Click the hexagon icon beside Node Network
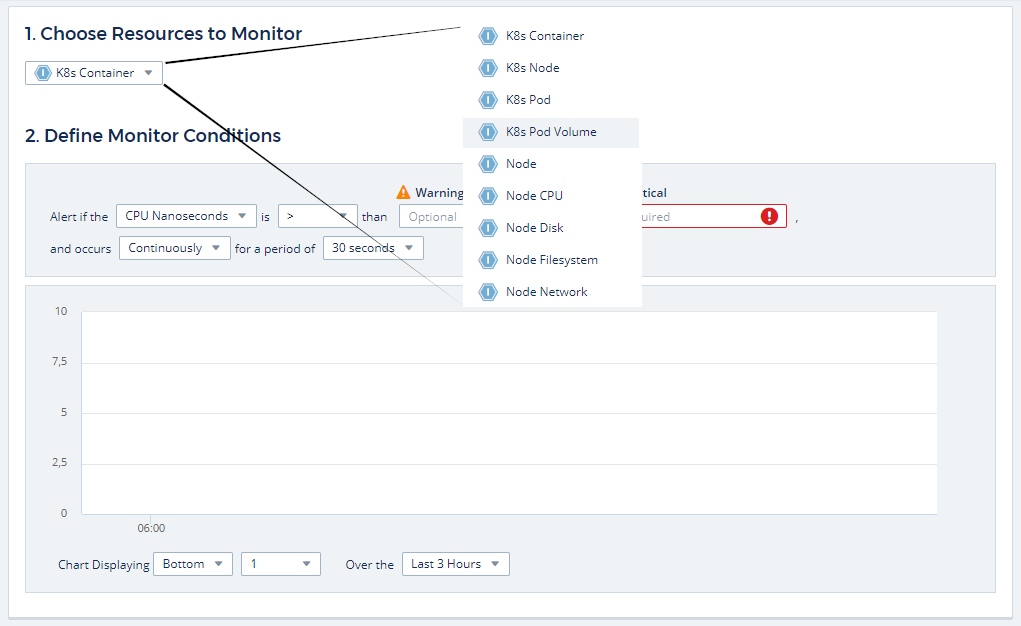Screen dimensions: 1021x626 pos(488,292)
